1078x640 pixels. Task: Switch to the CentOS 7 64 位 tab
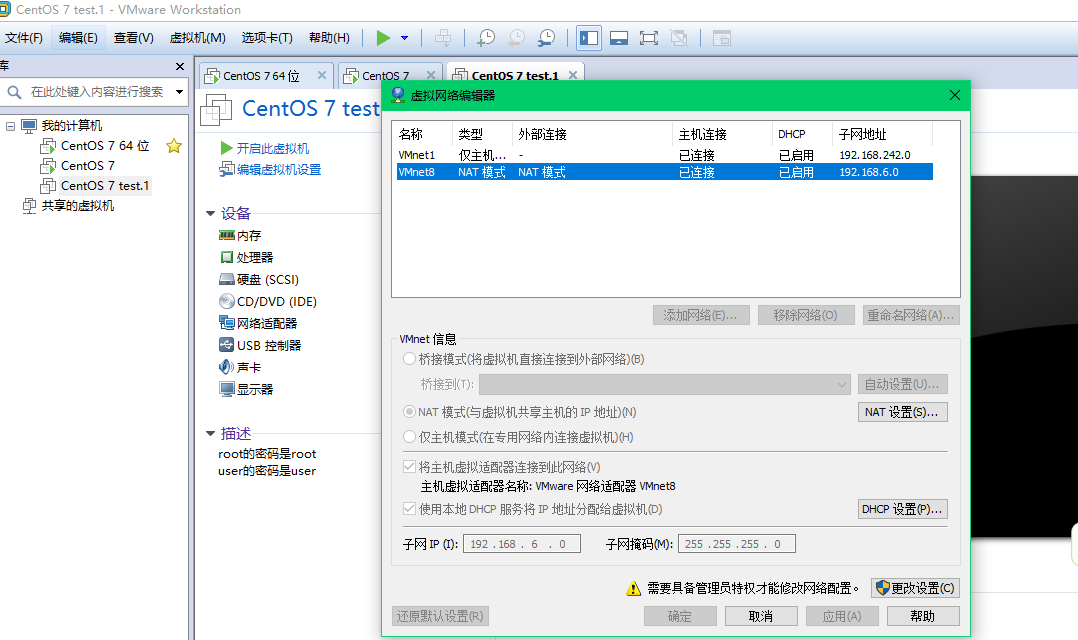(x=261, y=76)
